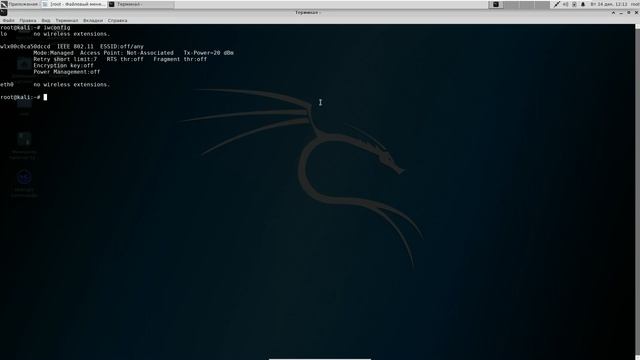Click the text Access Point: Not-Associated

127,53
